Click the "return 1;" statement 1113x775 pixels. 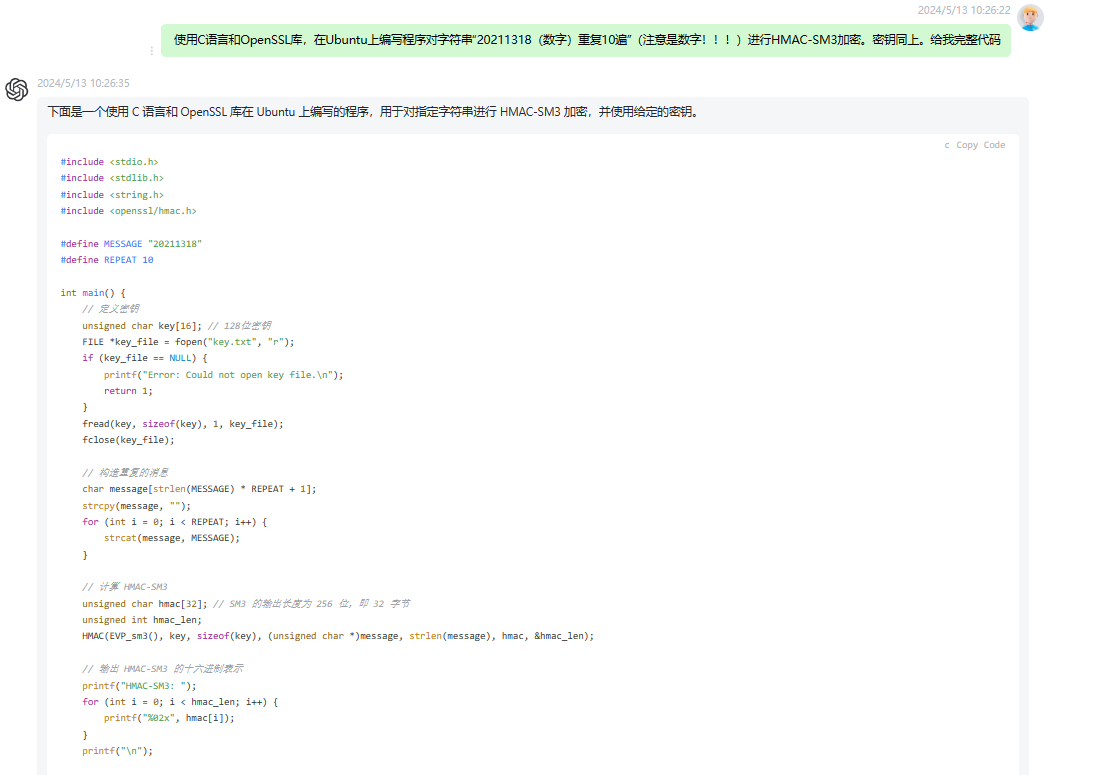point(127,390)
